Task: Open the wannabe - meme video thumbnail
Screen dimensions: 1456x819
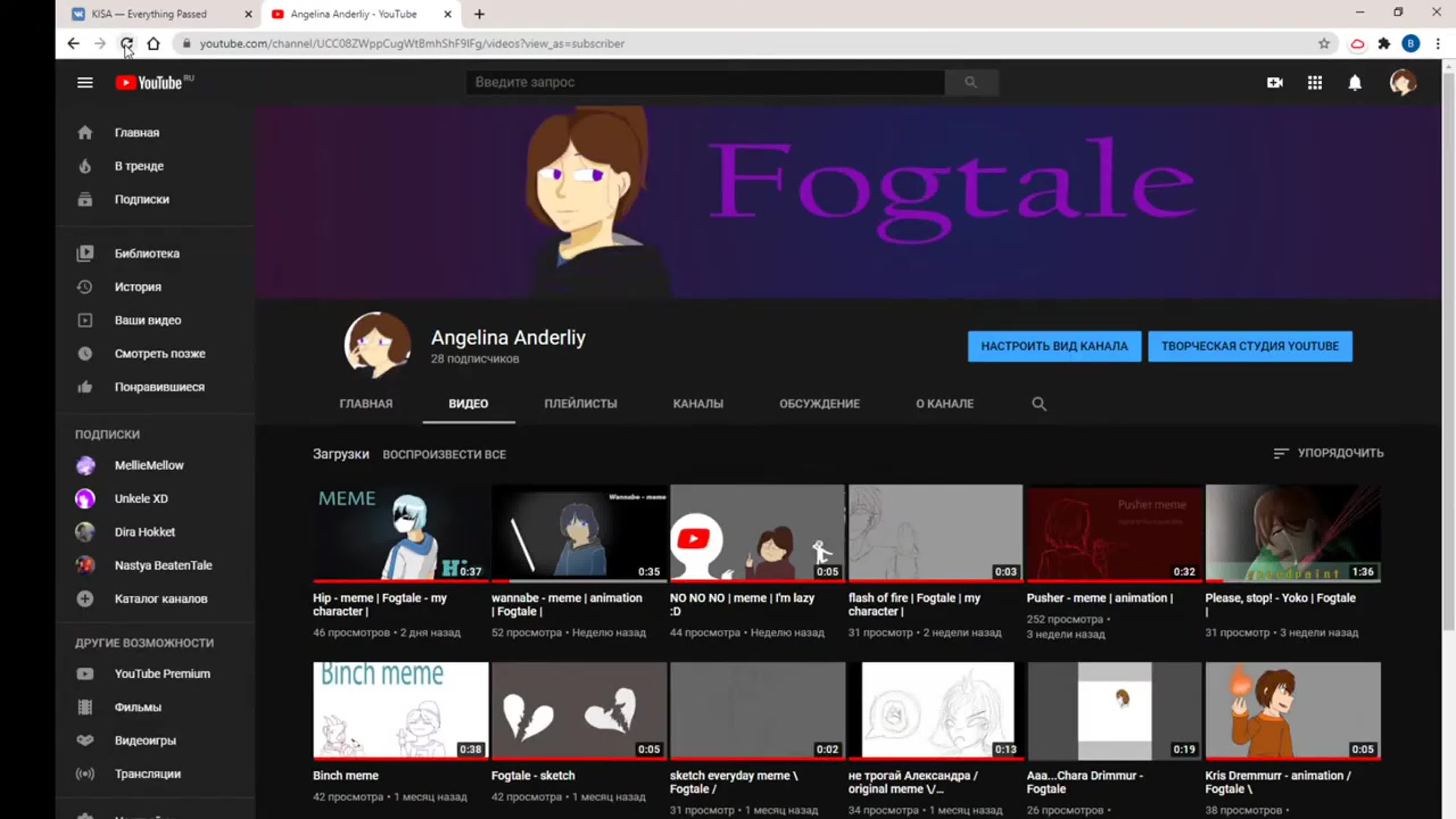Action: click(579, 533)
